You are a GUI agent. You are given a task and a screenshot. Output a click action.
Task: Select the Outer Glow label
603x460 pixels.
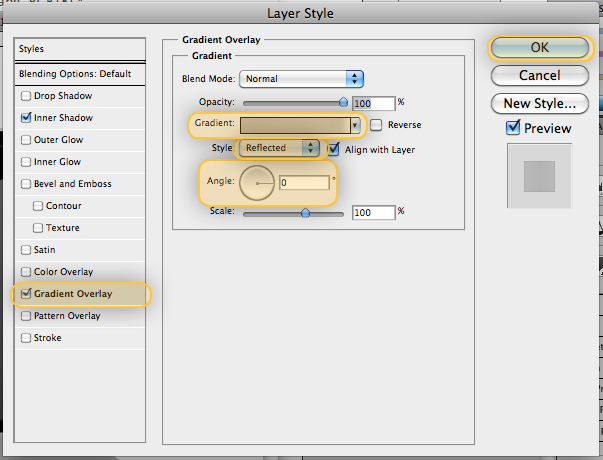[x=58, y=140]
